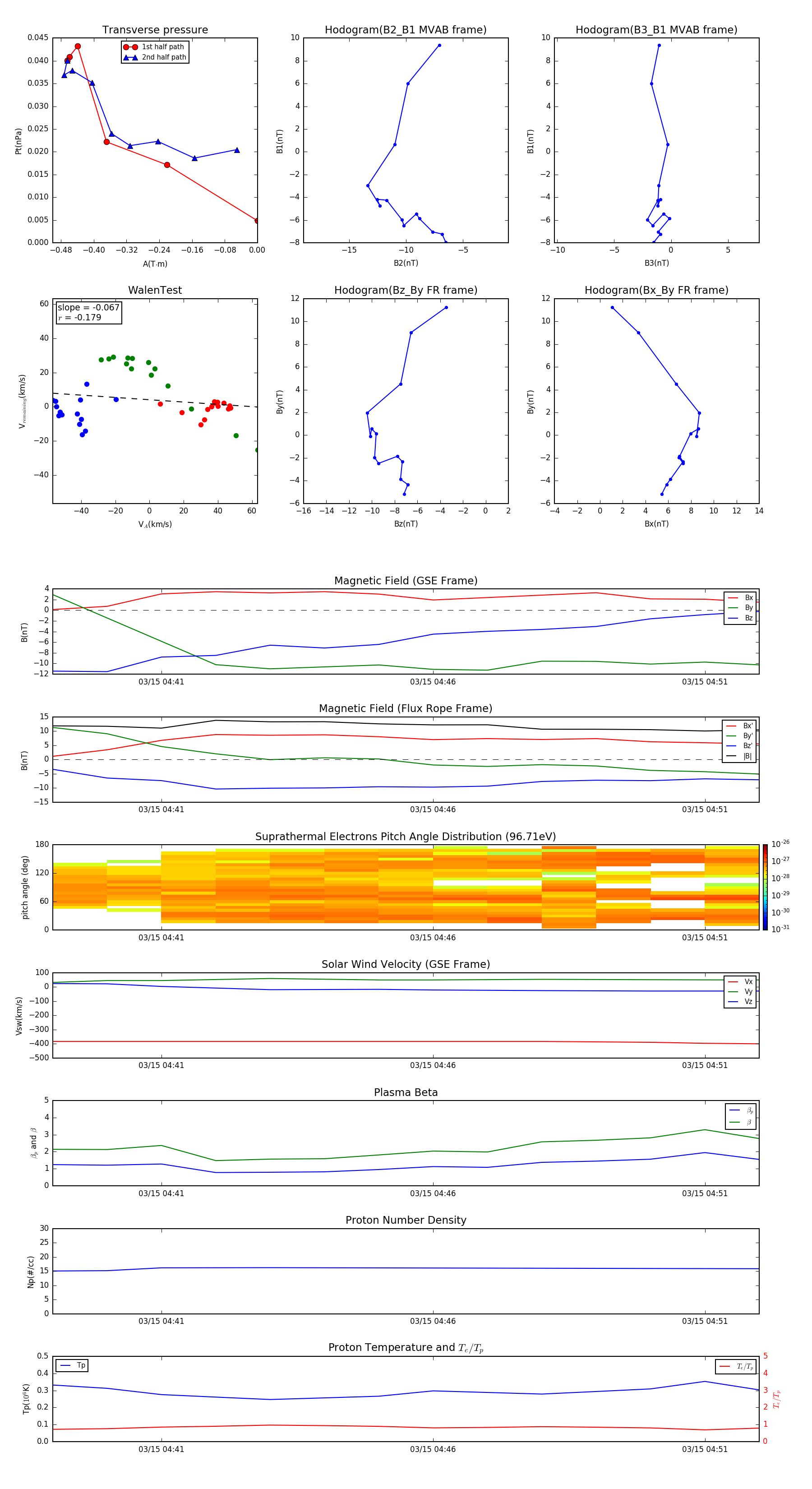Click the 'A(T·m)' axis label
812x1489 pixels.
pos(155,264)
